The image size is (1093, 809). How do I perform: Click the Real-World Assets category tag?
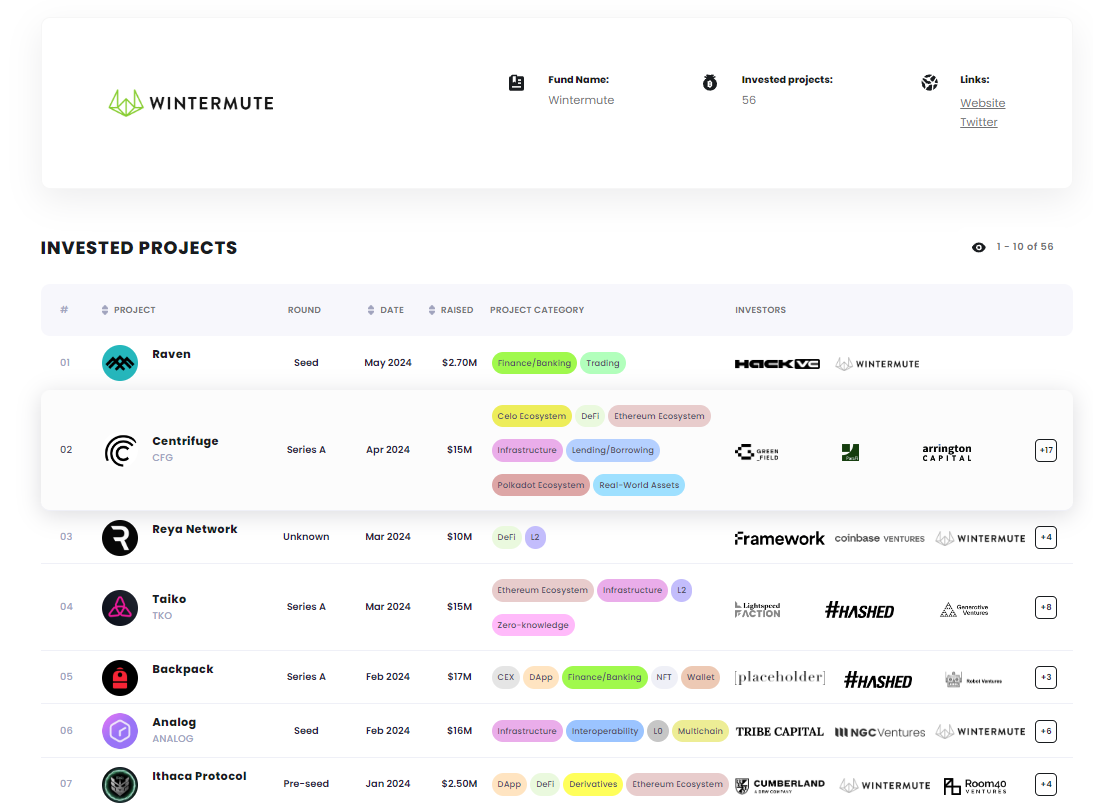coord(639,485)
